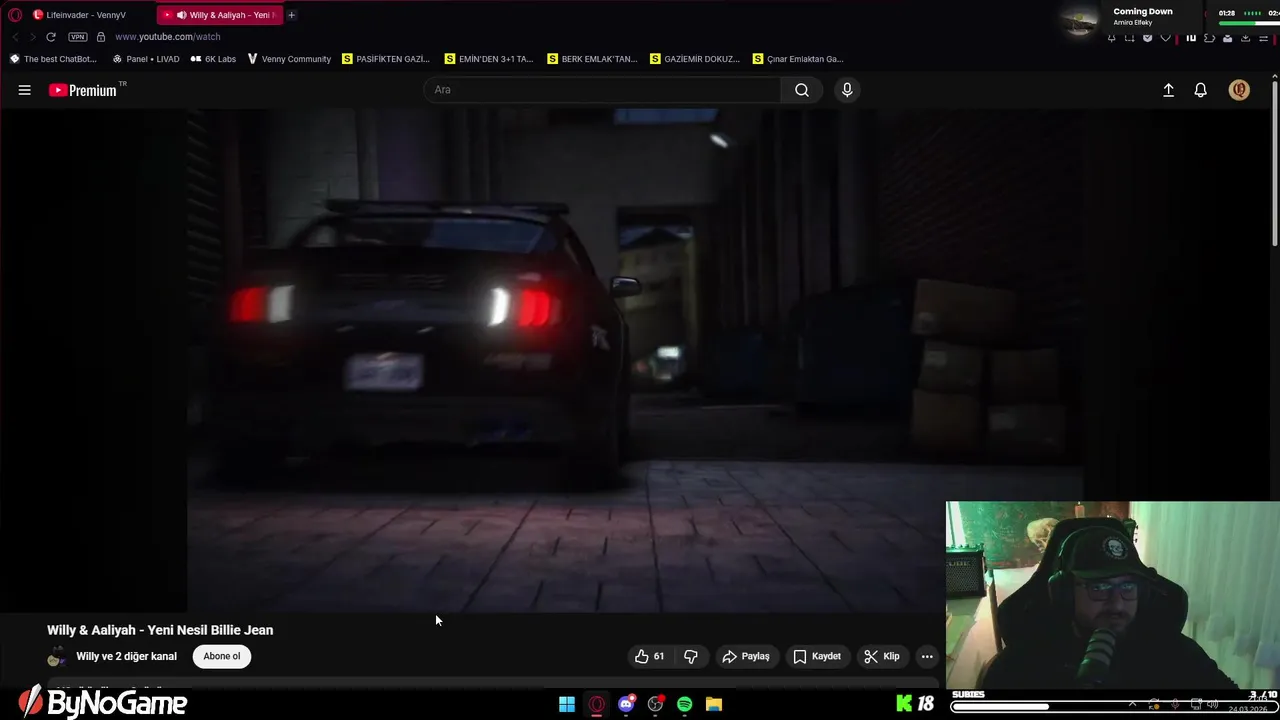Open The best ChatBot bookmark

pyautogui.click(x=53, y=59)
